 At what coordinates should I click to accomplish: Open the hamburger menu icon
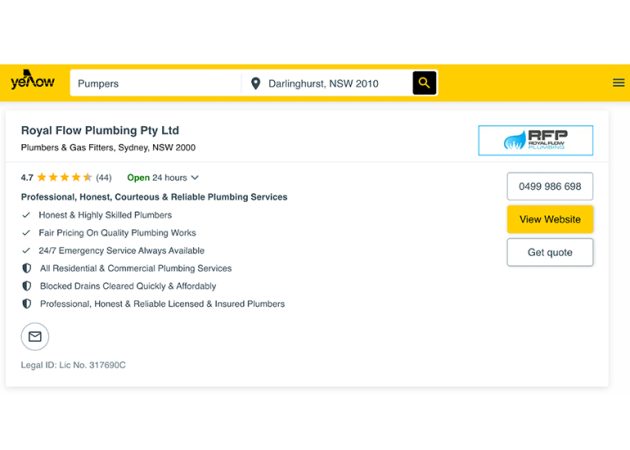click(x=618, y=83)
